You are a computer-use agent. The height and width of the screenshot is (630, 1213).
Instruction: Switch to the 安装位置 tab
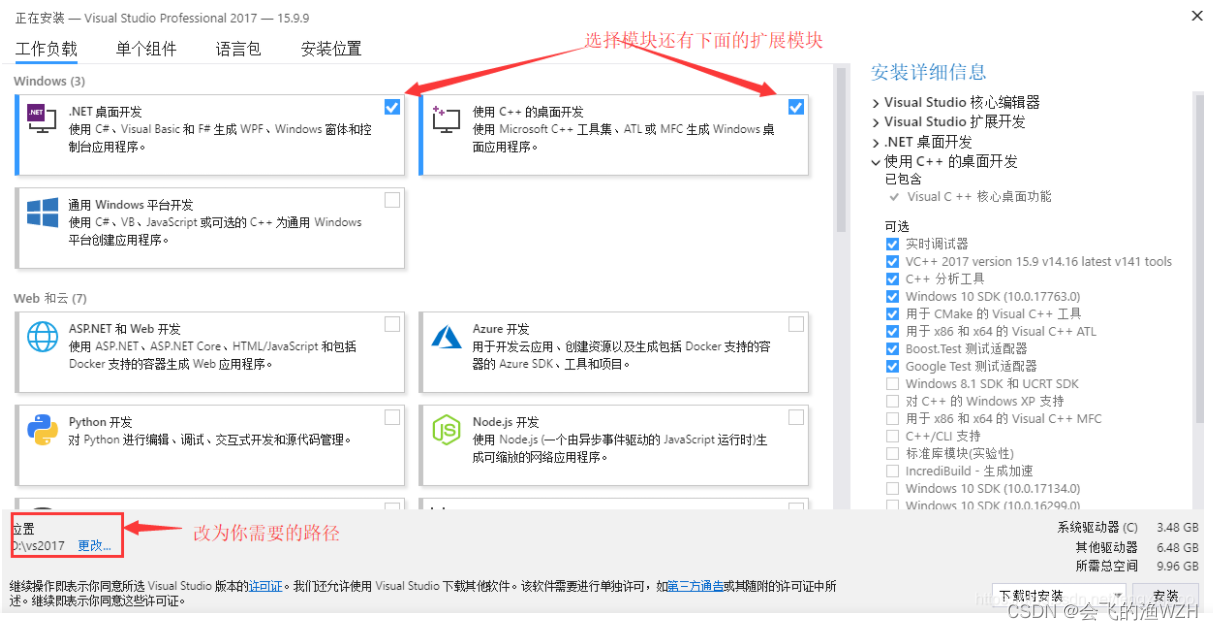point(331,49)
